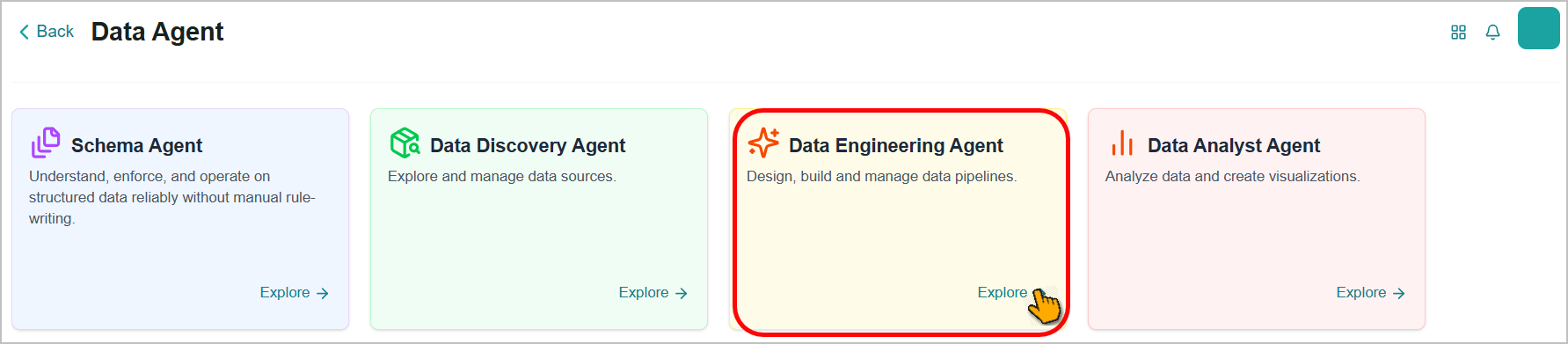Image resolution: width=1568 pixels, height=344 pixels.
Task: Select the Data Engineering Agent title
Action: (x=895, y=145)
